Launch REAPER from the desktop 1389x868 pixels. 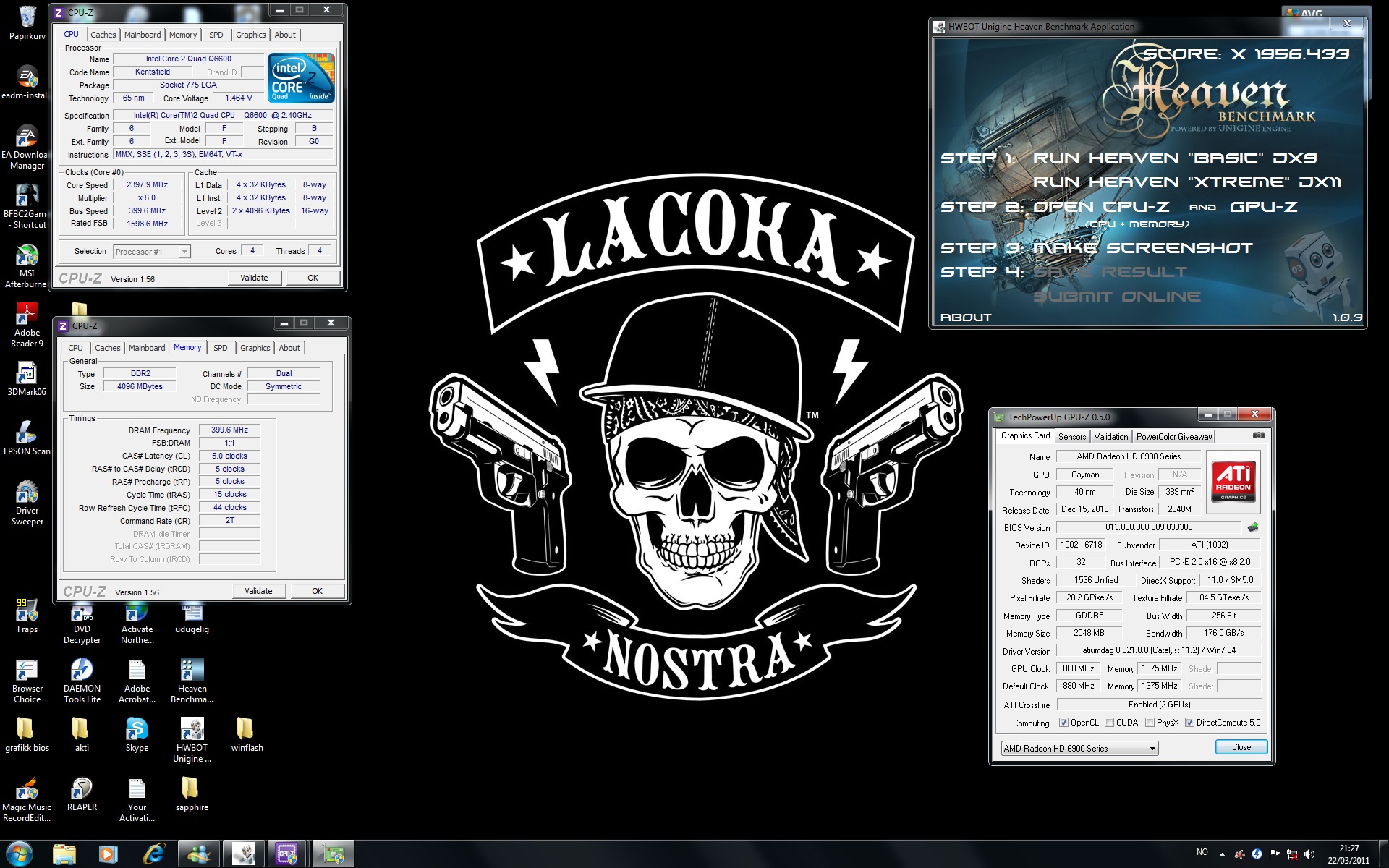[82, 794]
